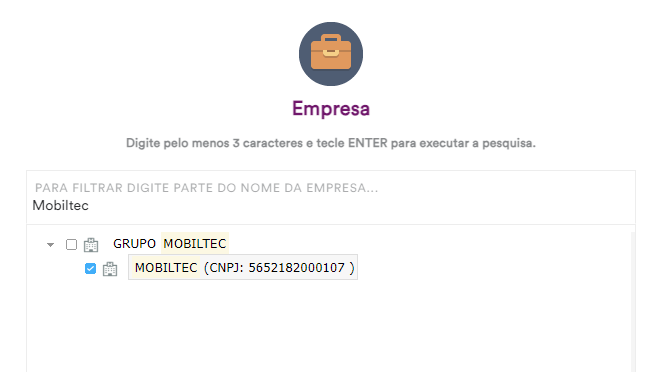Click the Empresa heading
This screenshot has width=656, height=372.
(331, 109)
